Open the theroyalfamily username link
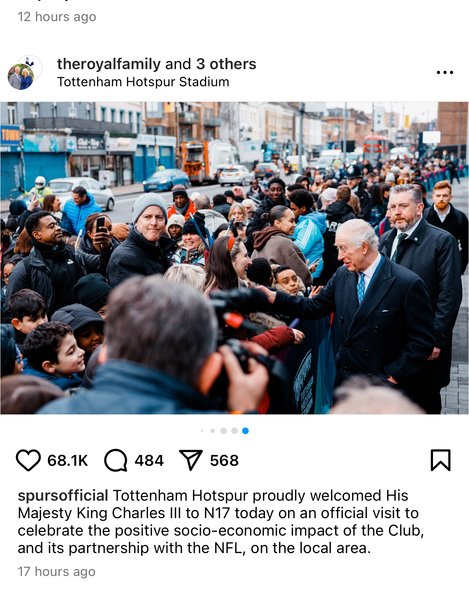This screenshot has height=600, width=469. pos(109,64)
